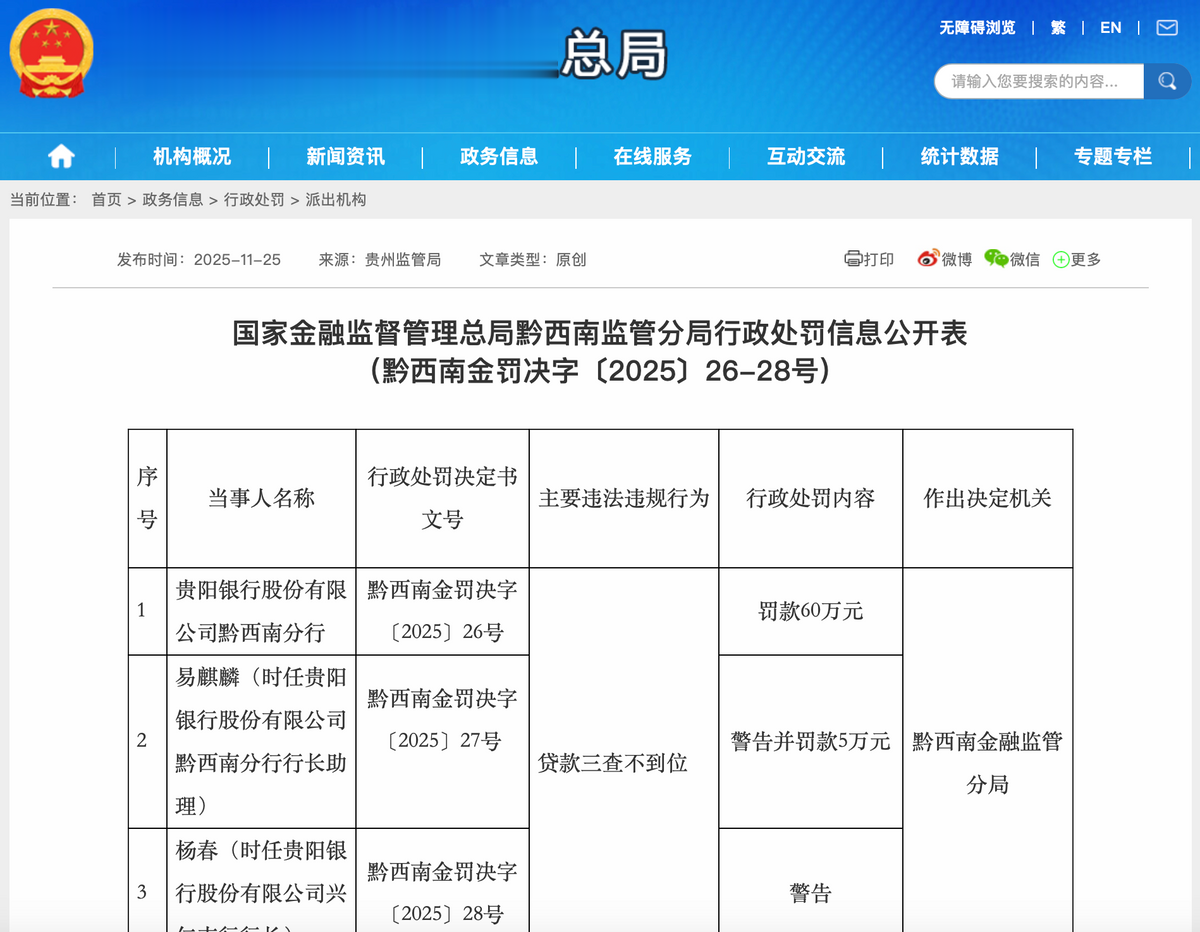Click the home icon in navigation bar
The height and width of the screenshot is (932, 1200).
click(x=62, y=156)
